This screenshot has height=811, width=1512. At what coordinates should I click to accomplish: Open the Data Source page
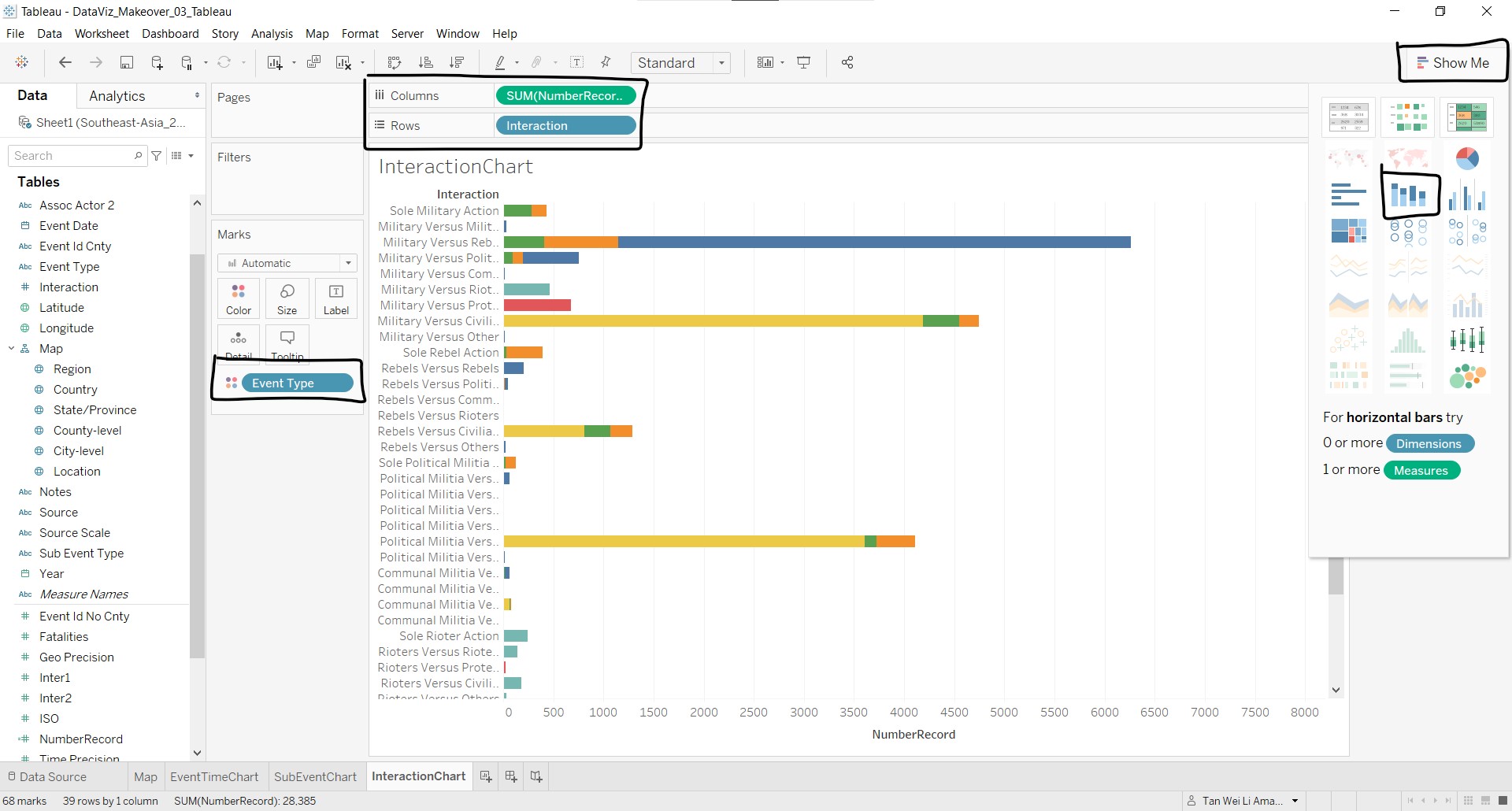46,777
